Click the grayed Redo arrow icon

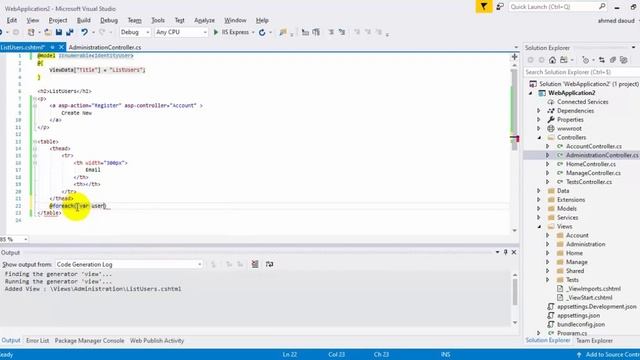point(102,32)
